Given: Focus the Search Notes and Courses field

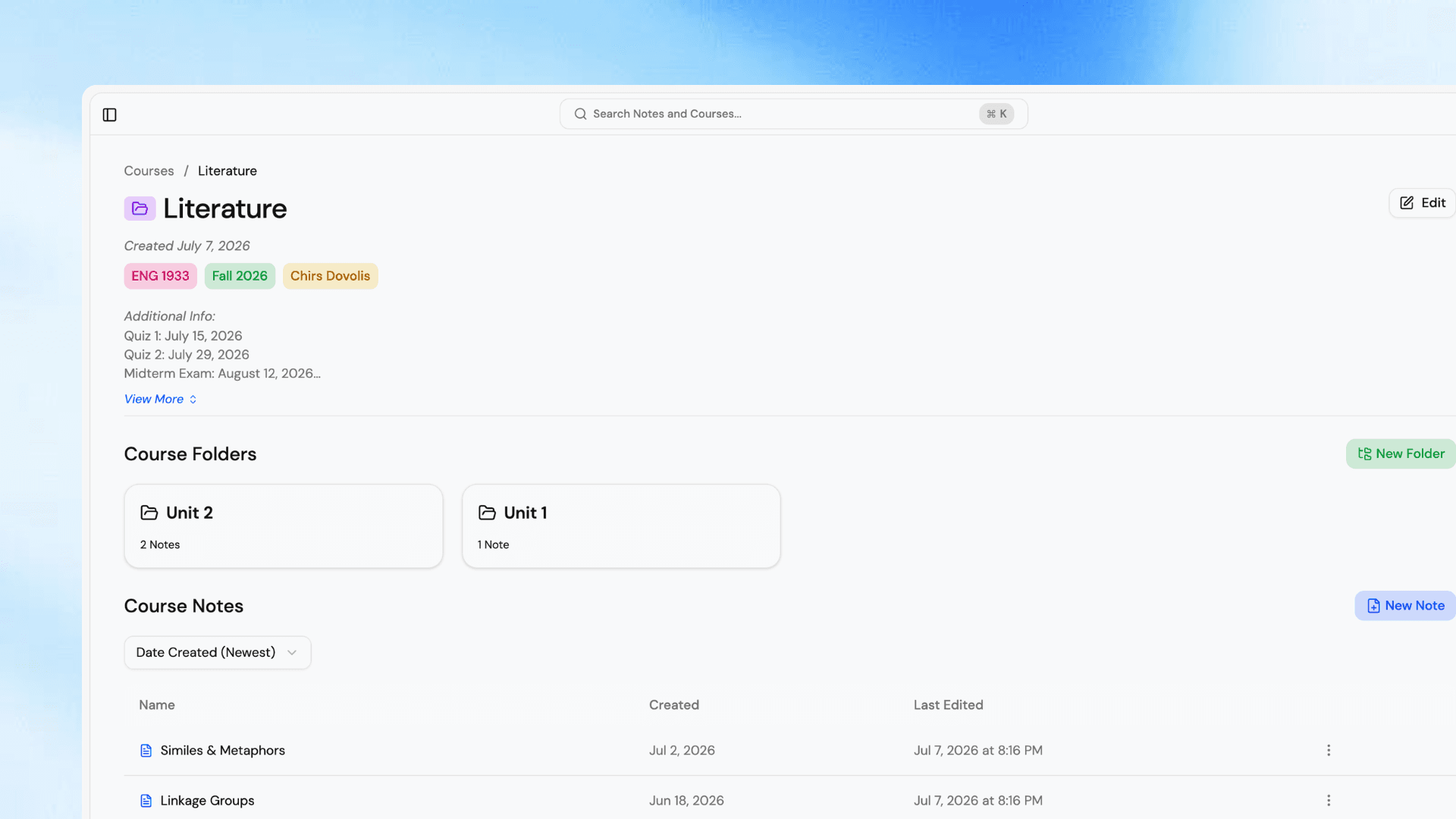Looking at the screenshot, I should point(793,114).
